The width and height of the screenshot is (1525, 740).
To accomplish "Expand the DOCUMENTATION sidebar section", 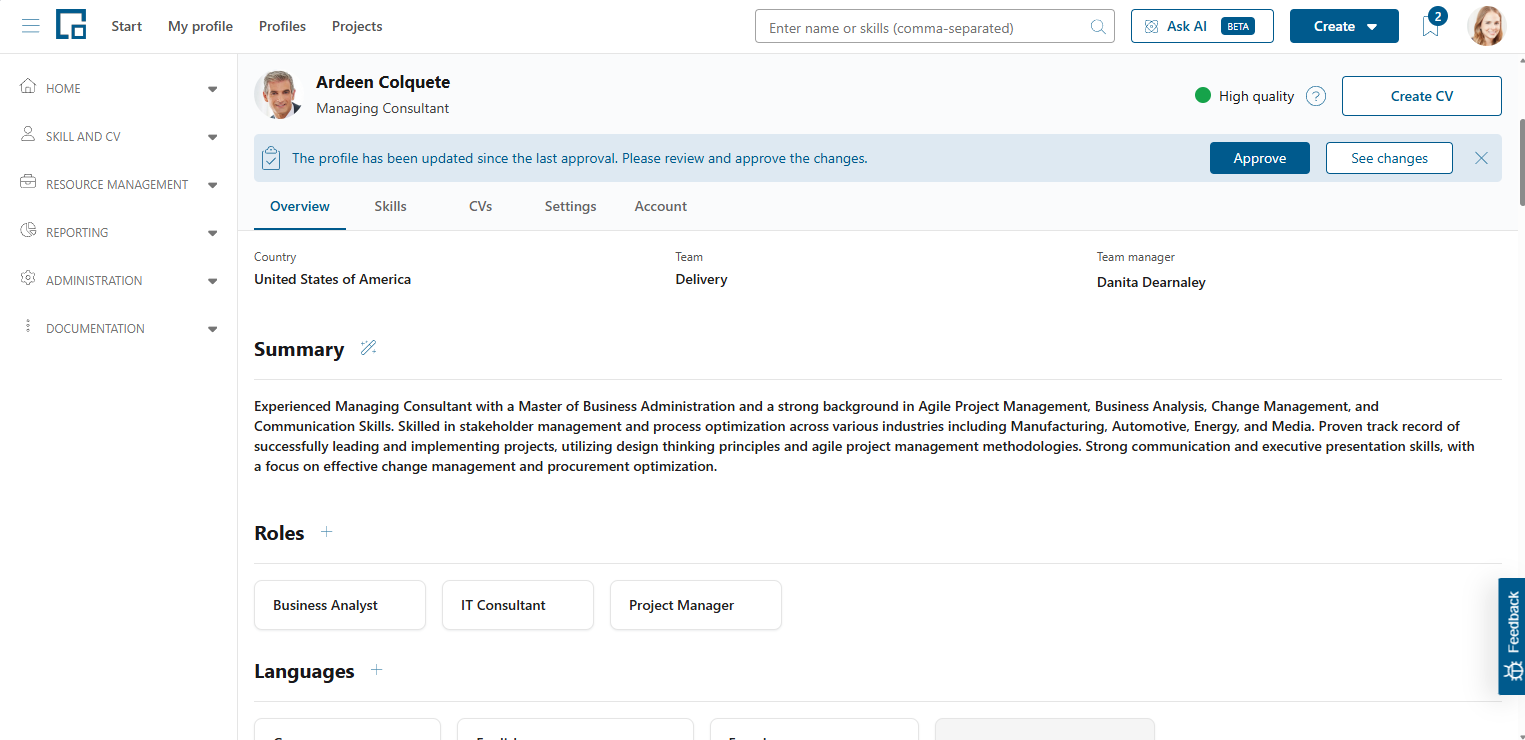I will coord(212,329).
